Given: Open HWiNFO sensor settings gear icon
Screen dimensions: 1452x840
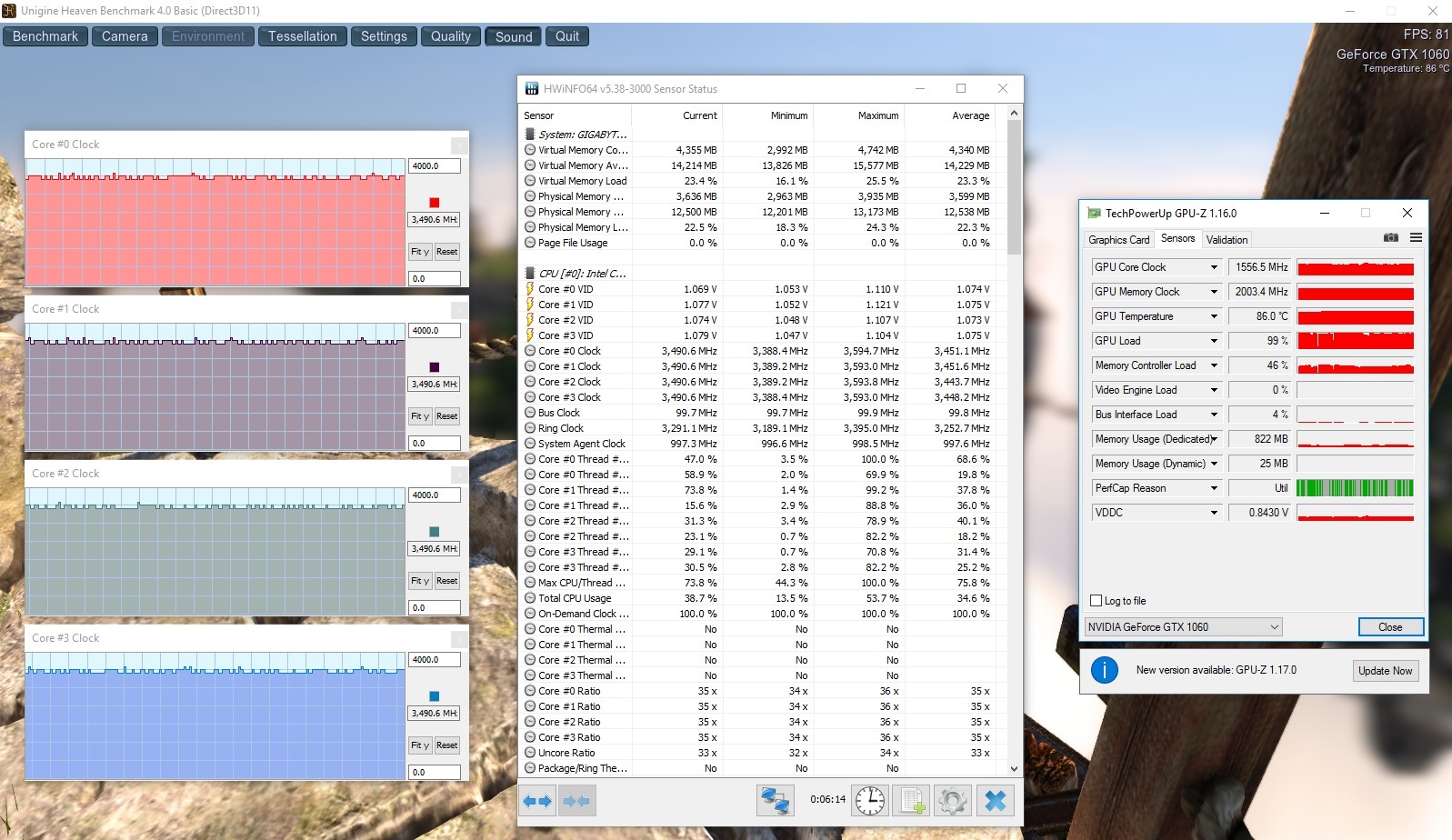Looking at the screenshot, I should click(x=952, y=801).
